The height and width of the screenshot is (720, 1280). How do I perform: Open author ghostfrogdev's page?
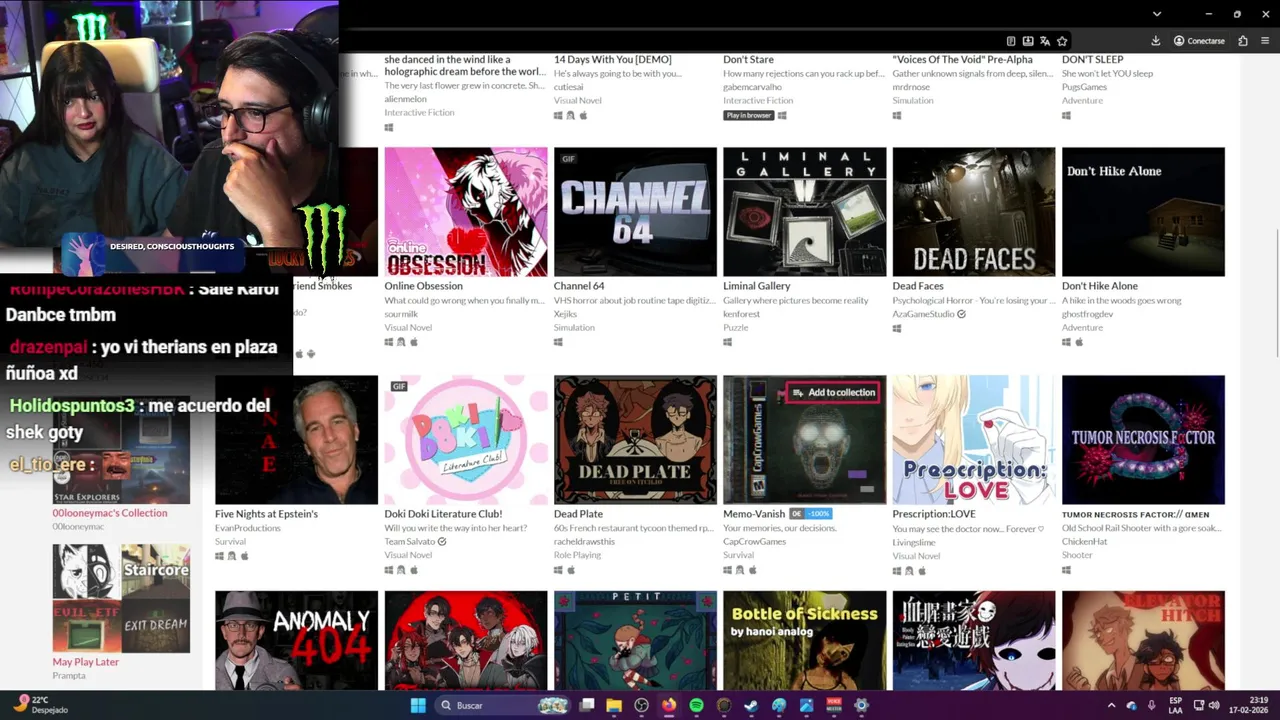pos(1088,314)
